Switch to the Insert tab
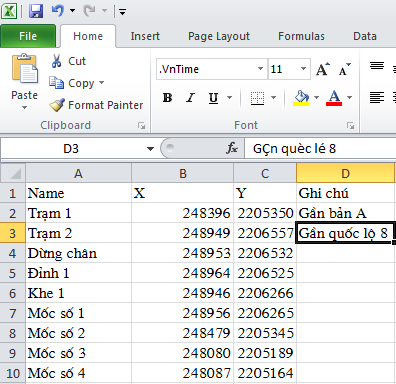Screen dimensions: 396x384 [x=145, y=36]
